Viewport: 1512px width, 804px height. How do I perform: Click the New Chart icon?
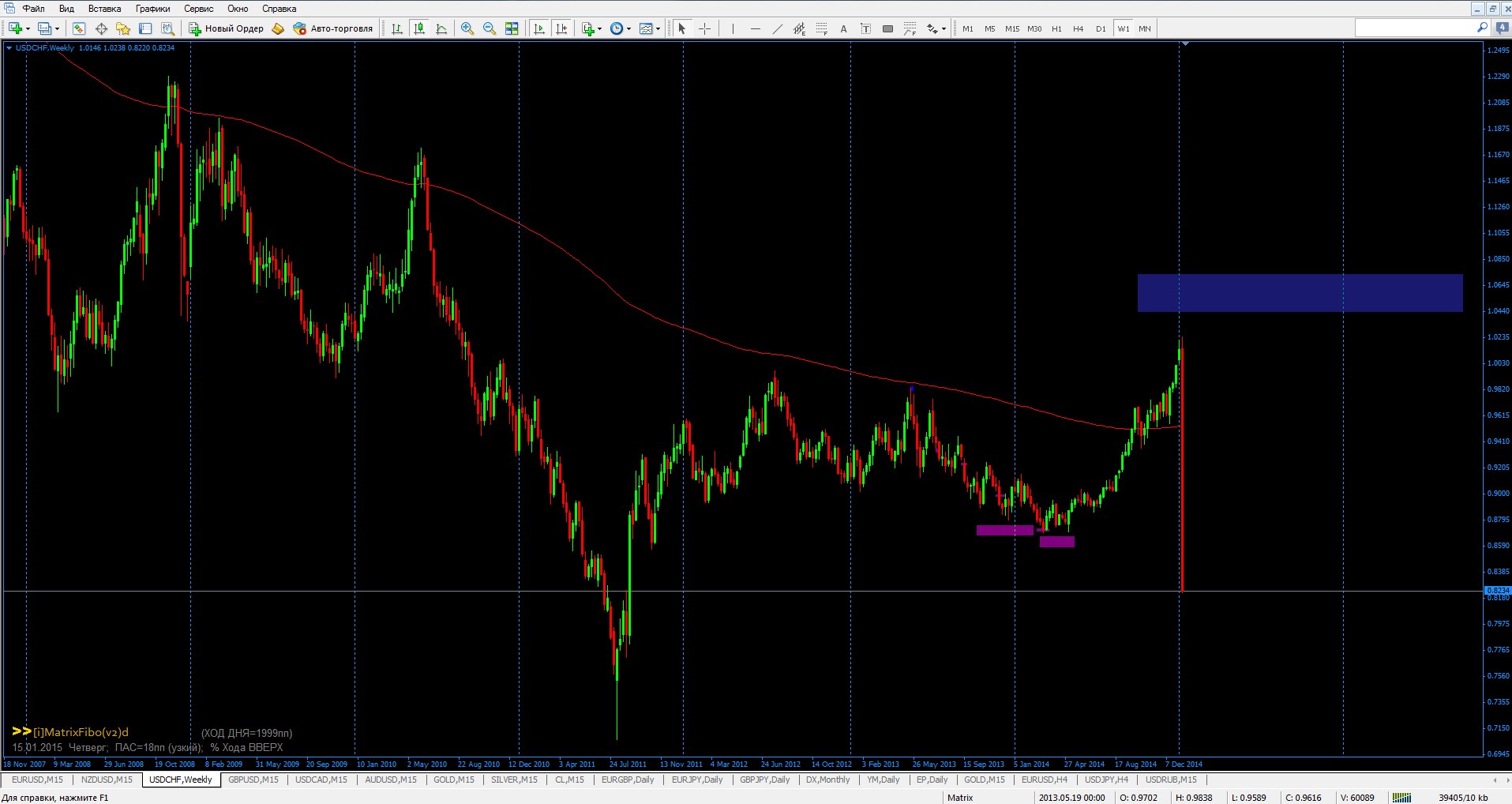coord(15,28)
